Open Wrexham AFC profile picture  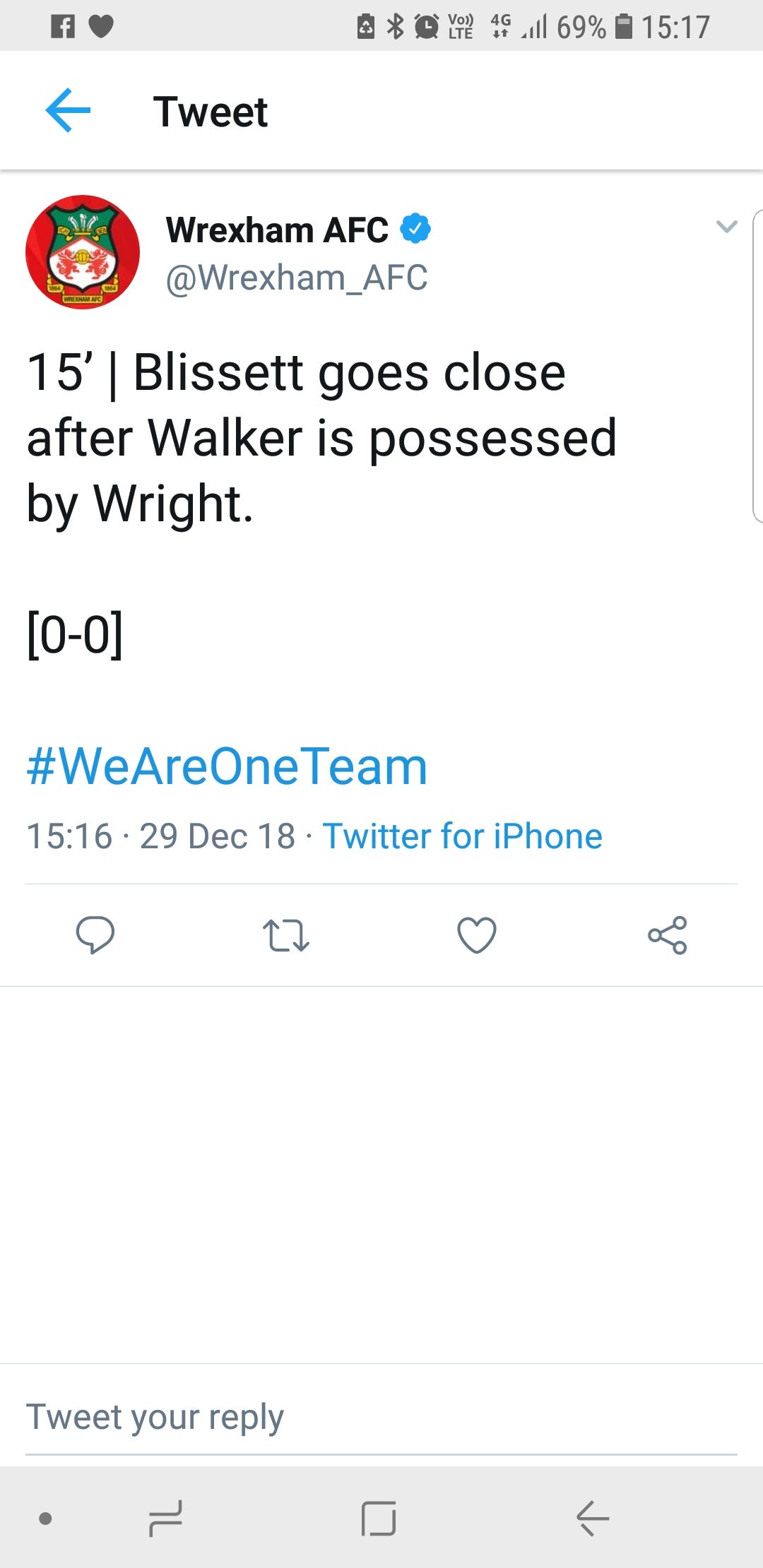83,252
